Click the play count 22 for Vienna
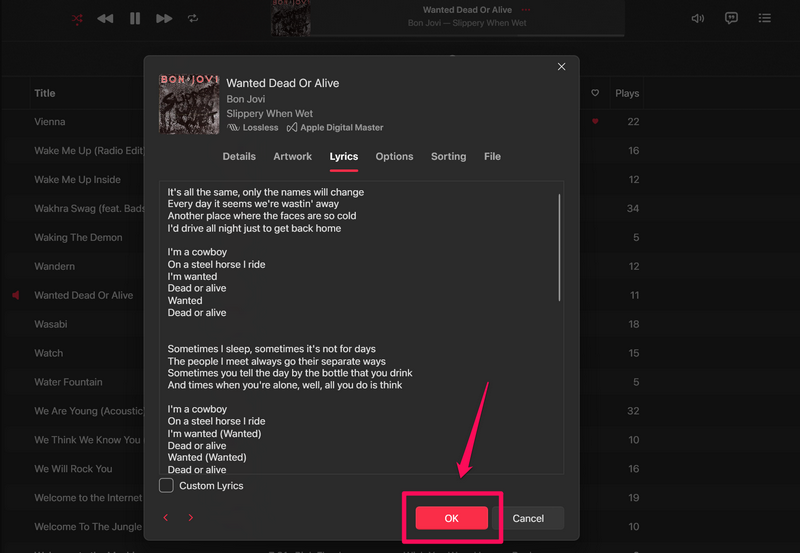The width and height of the screenshot is (800, 553). pos(633,122)
